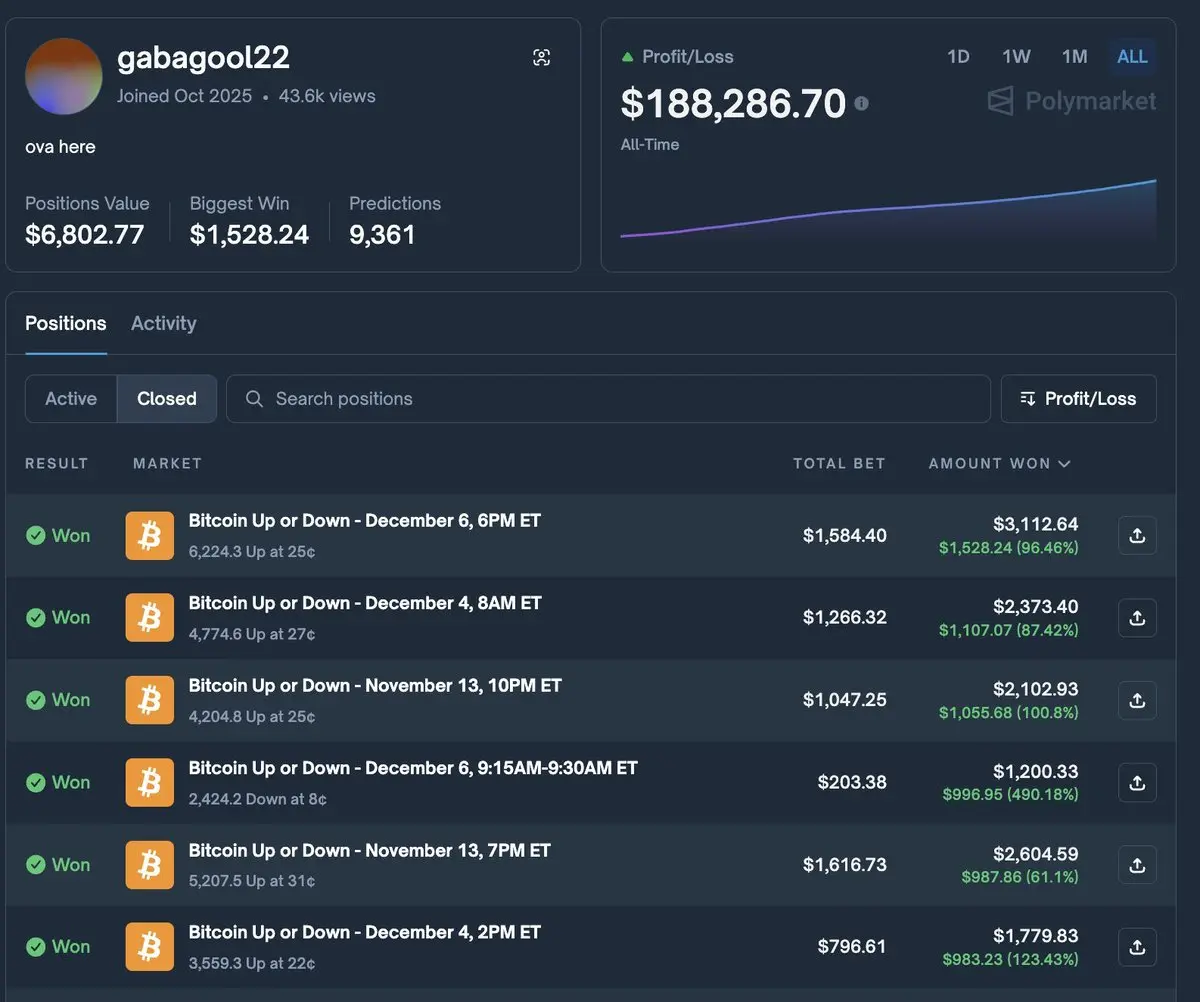This screenshot has height=1002, width=1200.
Task: Switch positions filter to Active
Action: tap(71, 398)
